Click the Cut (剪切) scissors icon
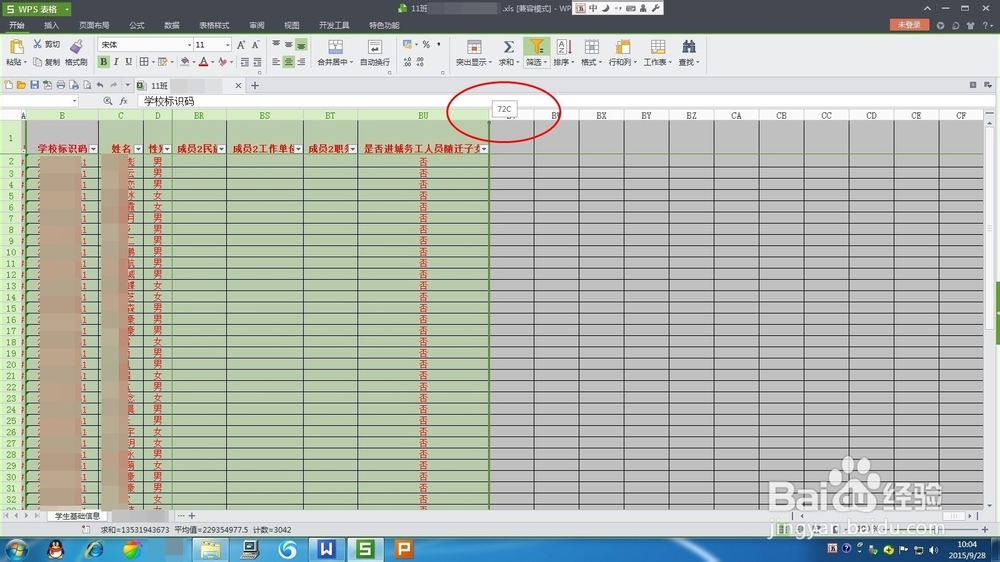Image resolution: width=1000 pixels, height=562 pixels. 37,44
